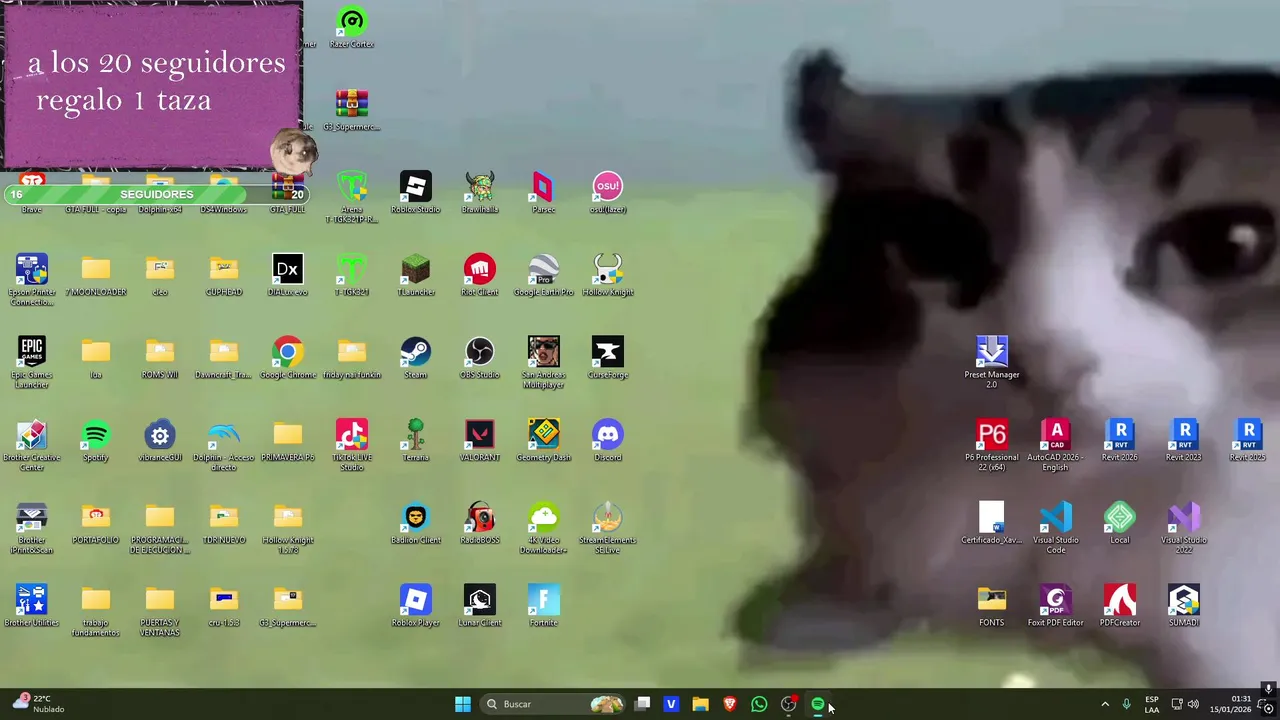Launch TLauncher Minecraft shortcut

(x=416, y=276)
